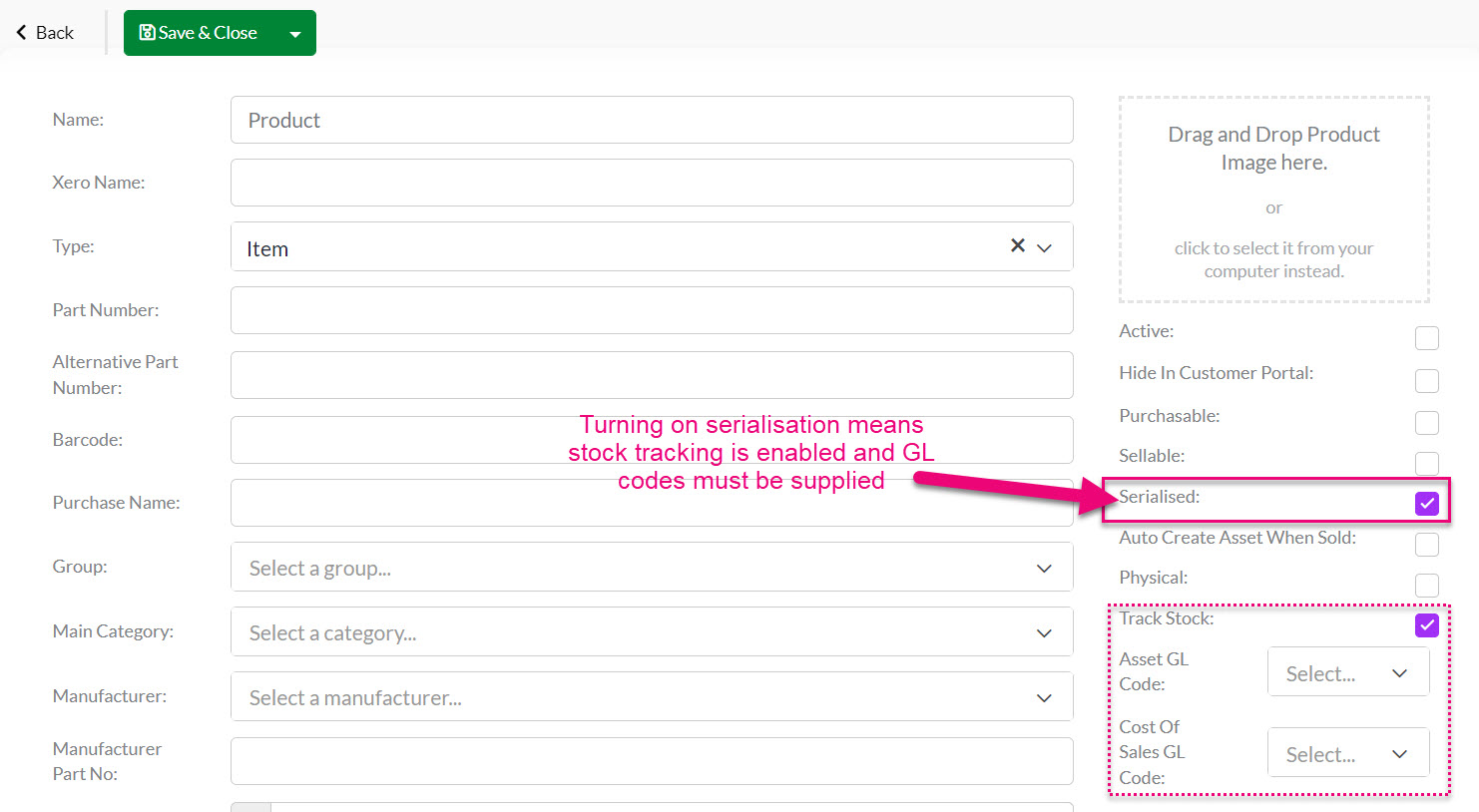Enable Auto Create Asset When Sold checkbox
The image size is (1479, 812).
coord(1427,545)
